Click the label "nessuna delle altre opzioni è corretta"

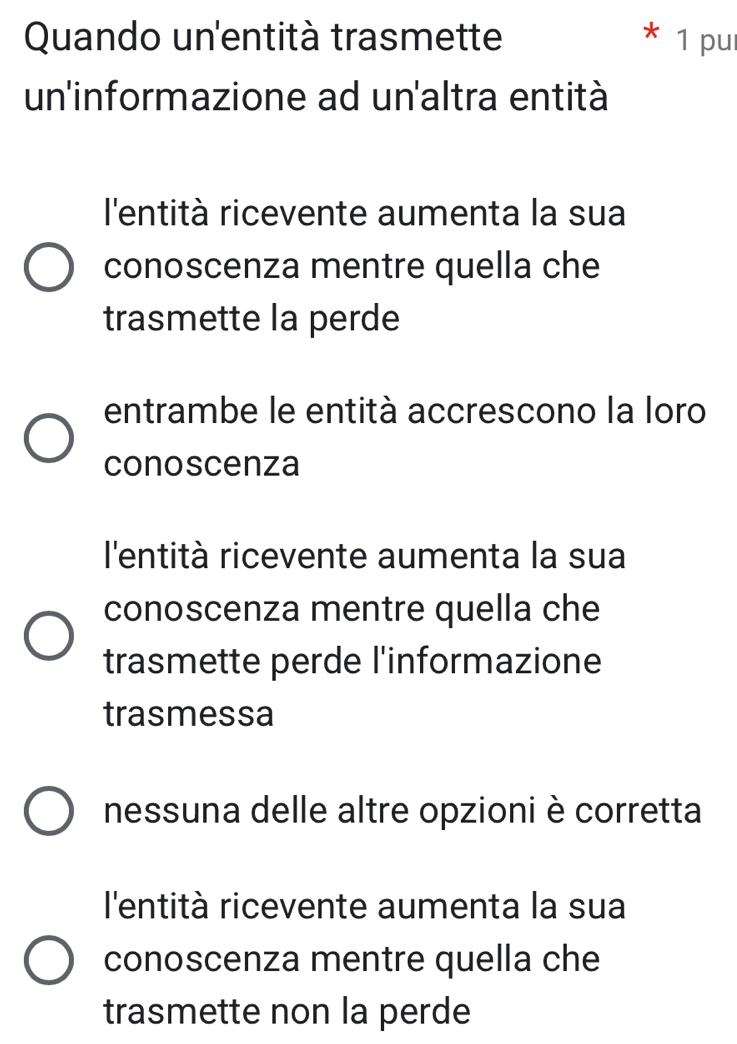tap(402, 811)
